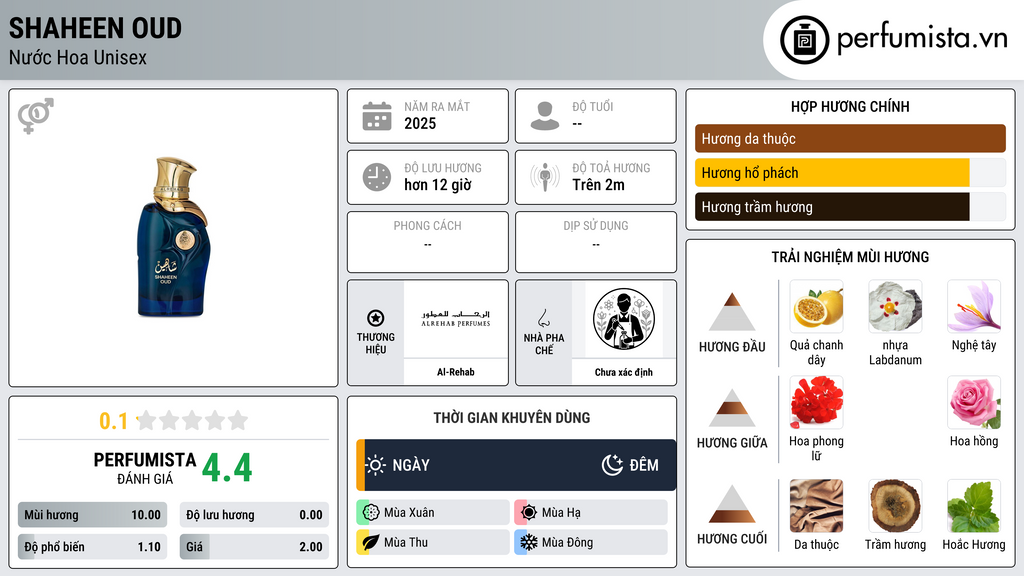Click the summer sun icon for Mùa Hạ
1024x576 pixels.
529,513
